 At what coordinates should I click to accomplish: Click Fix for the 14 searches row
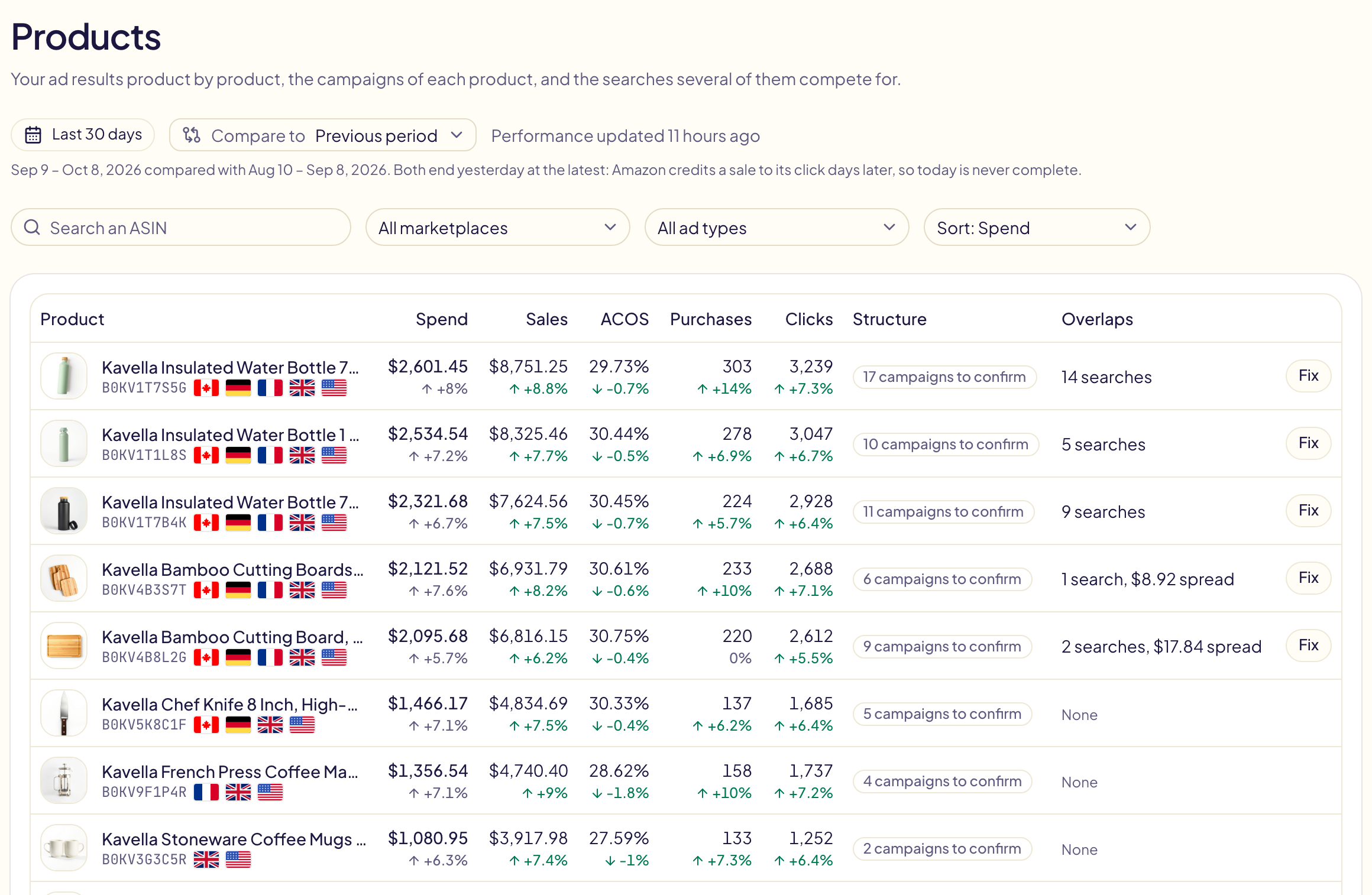[x=1308, y=376]
